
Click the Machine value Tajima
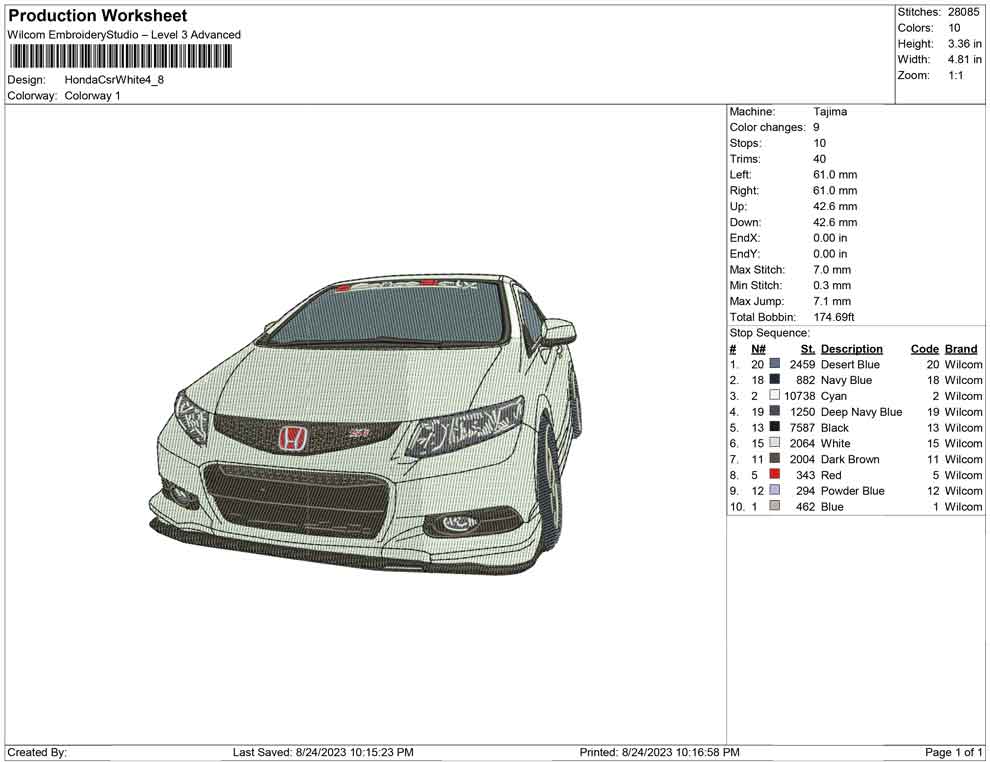click(x=830, y=111)
